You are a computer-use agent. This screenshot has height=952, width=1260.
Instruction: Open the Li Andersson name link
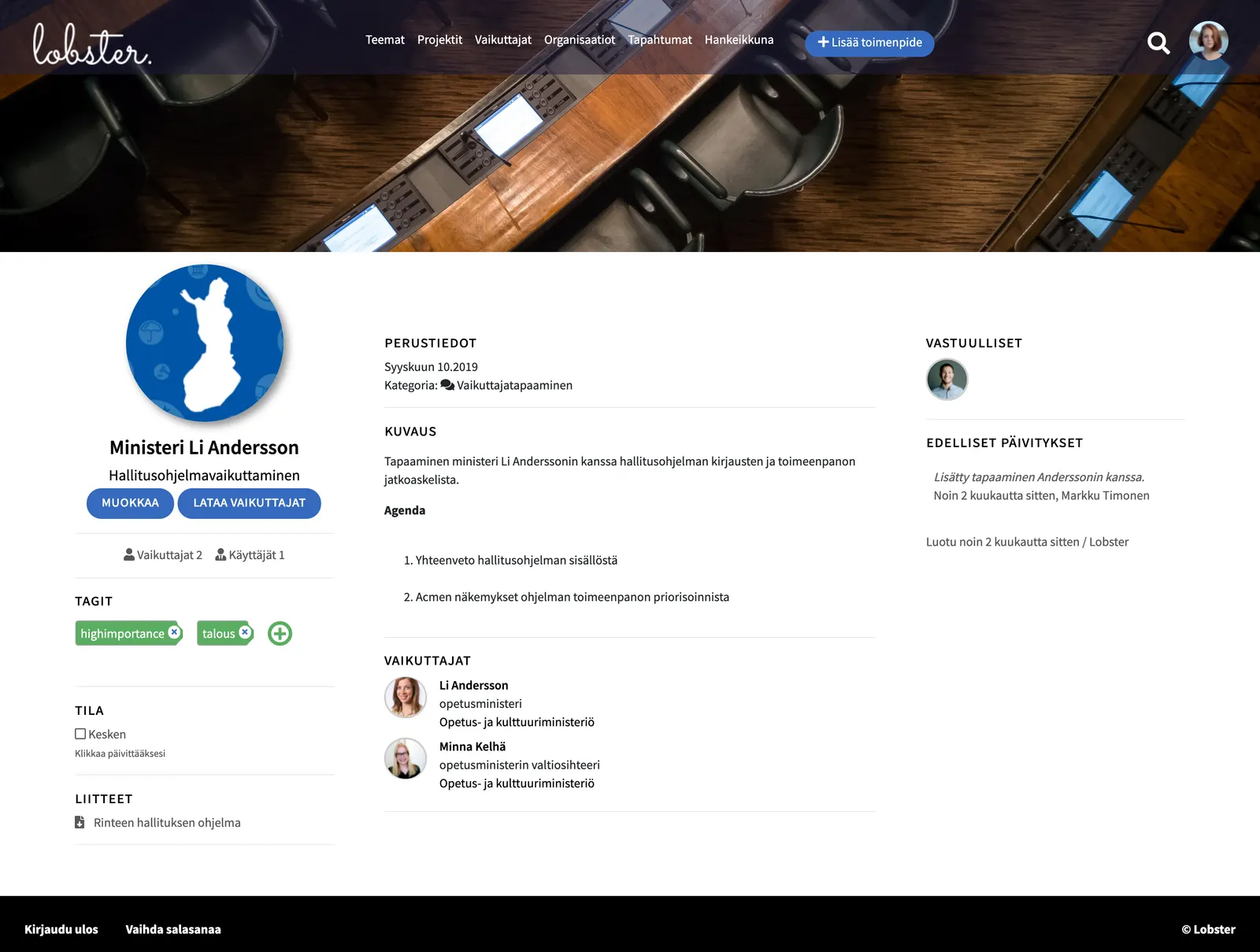(x=473, y=685)
